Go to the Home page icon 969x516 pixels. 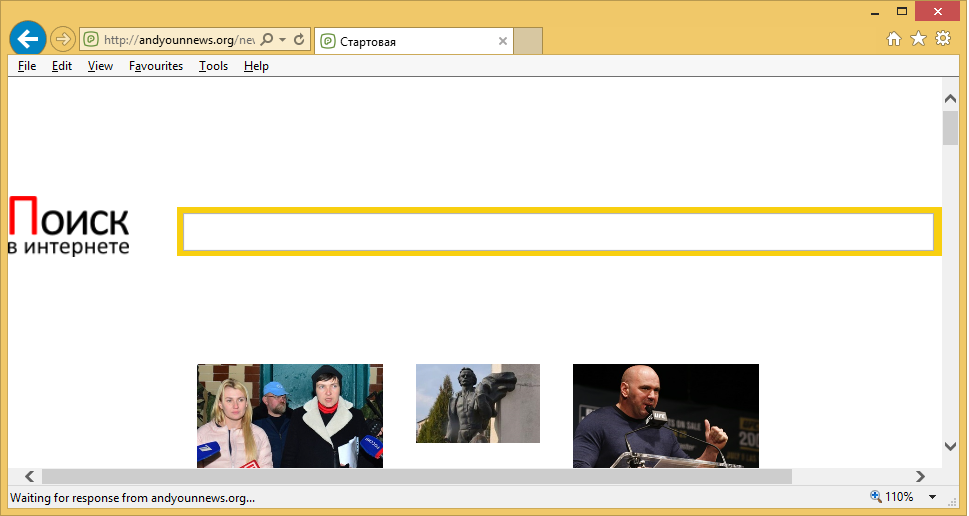[894, 39]
